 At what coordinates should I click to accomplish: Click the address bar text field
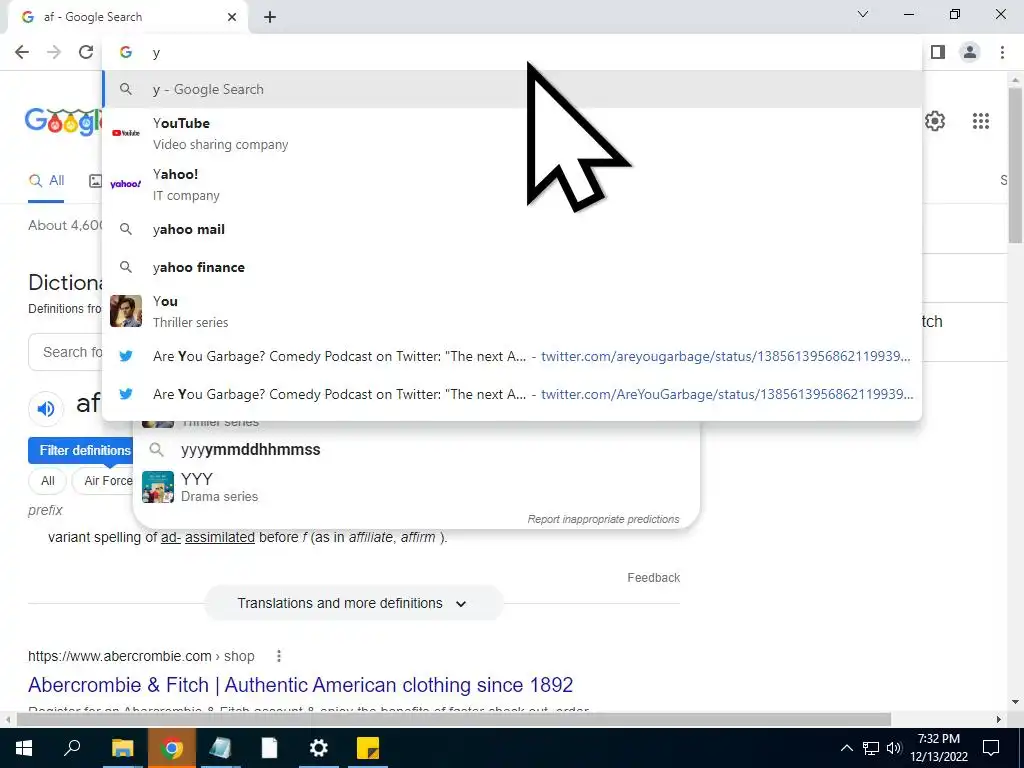[x=512, y=53]
